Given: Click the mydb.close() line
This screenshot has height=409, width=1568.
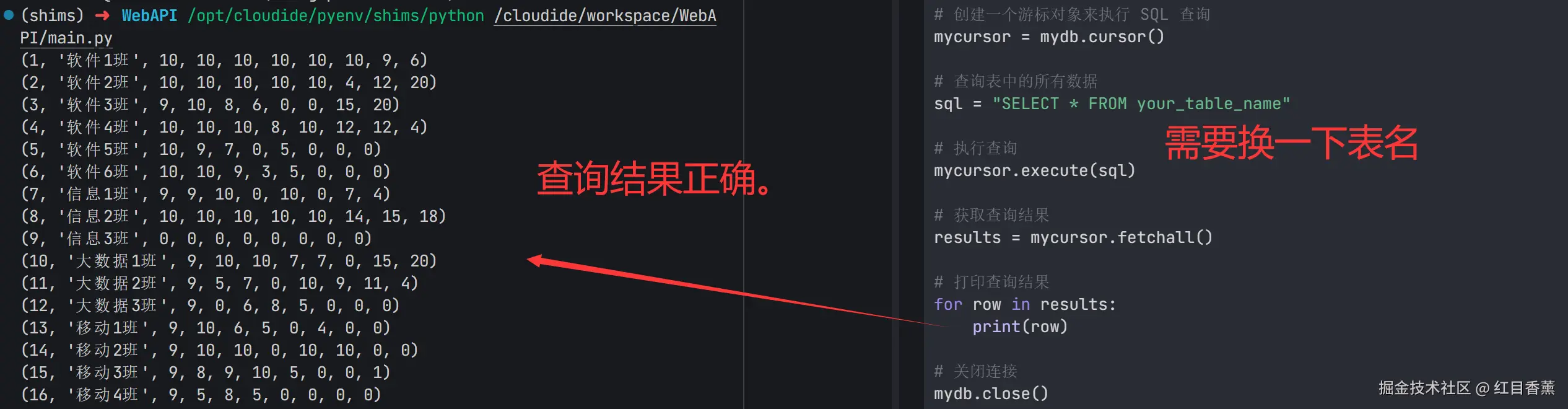Looking at the screenshot, I should click(x=991, y=394).
